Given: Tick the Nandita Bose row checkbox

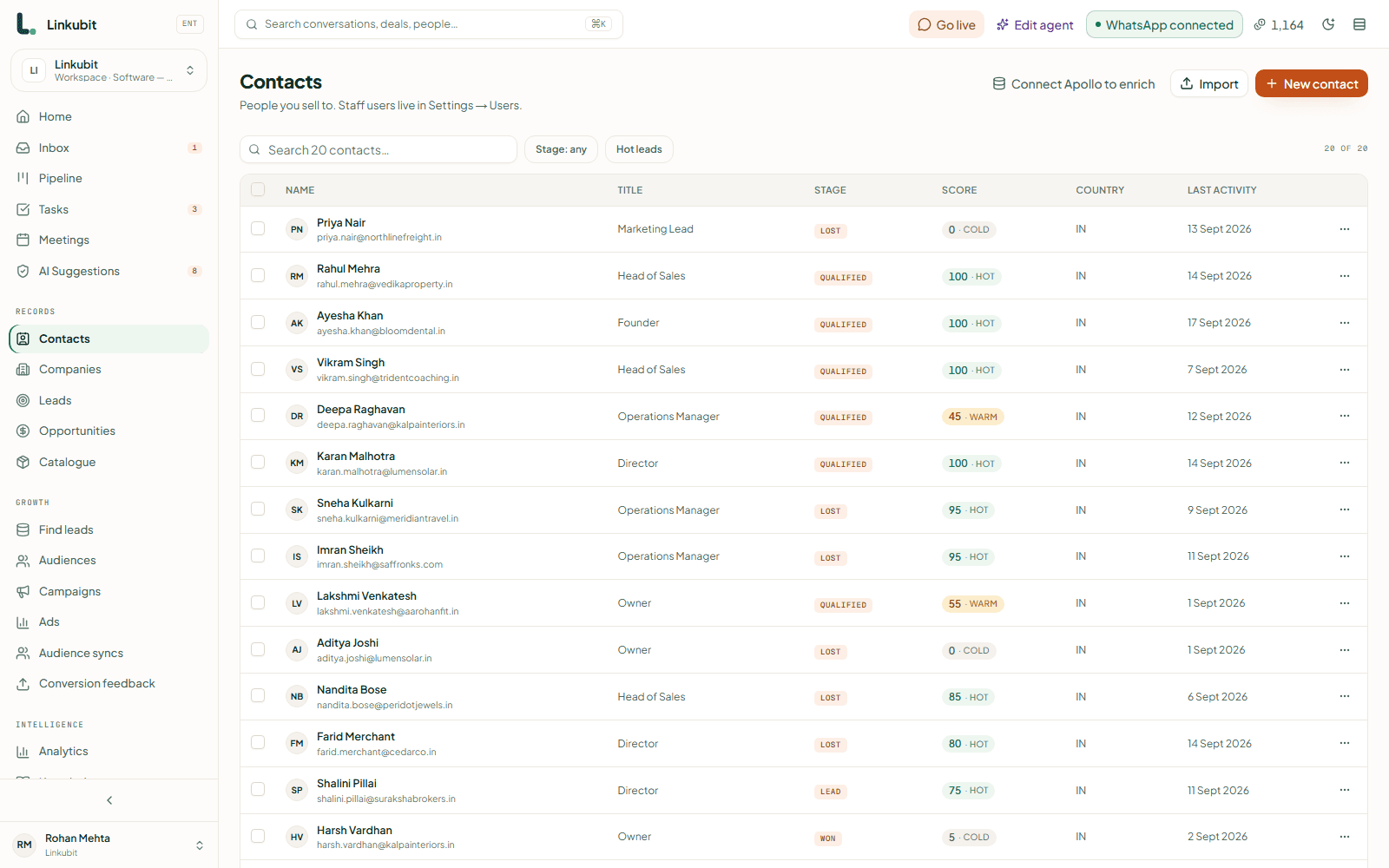Looking at the screenshot, I should (258, 695).
